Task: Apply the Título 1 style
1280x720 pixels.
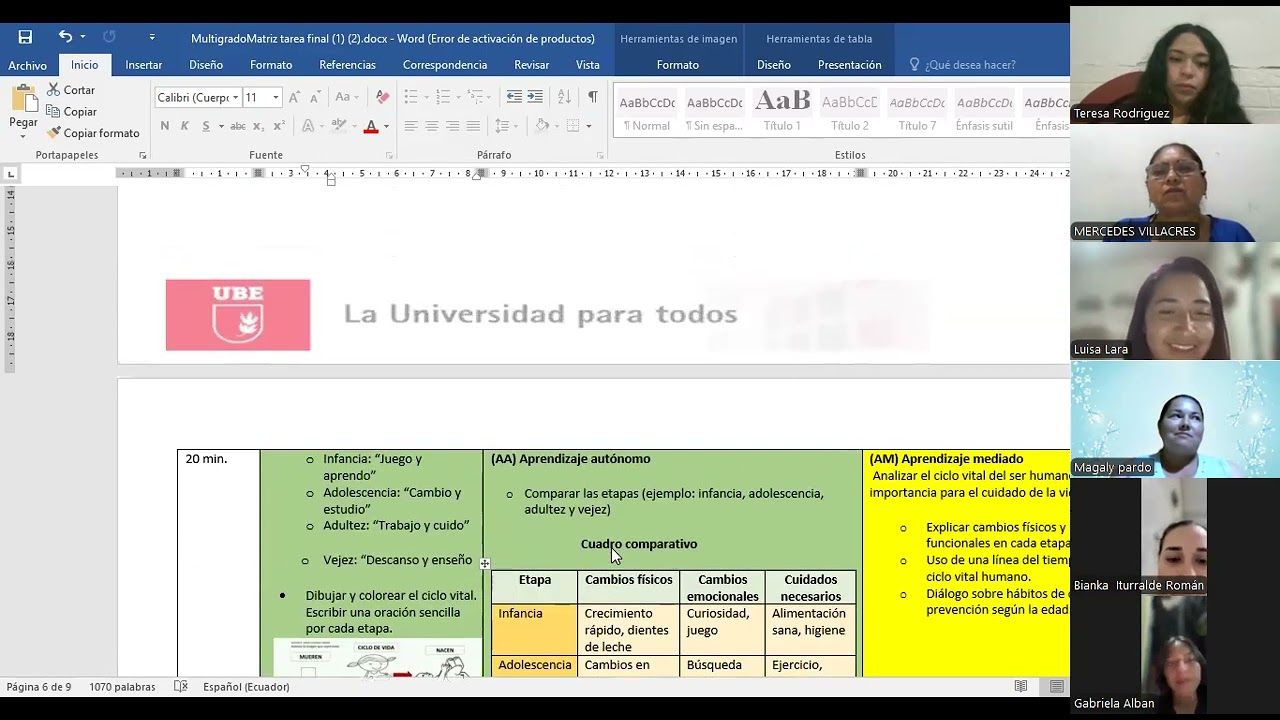Action: click(x=782, y=112)
